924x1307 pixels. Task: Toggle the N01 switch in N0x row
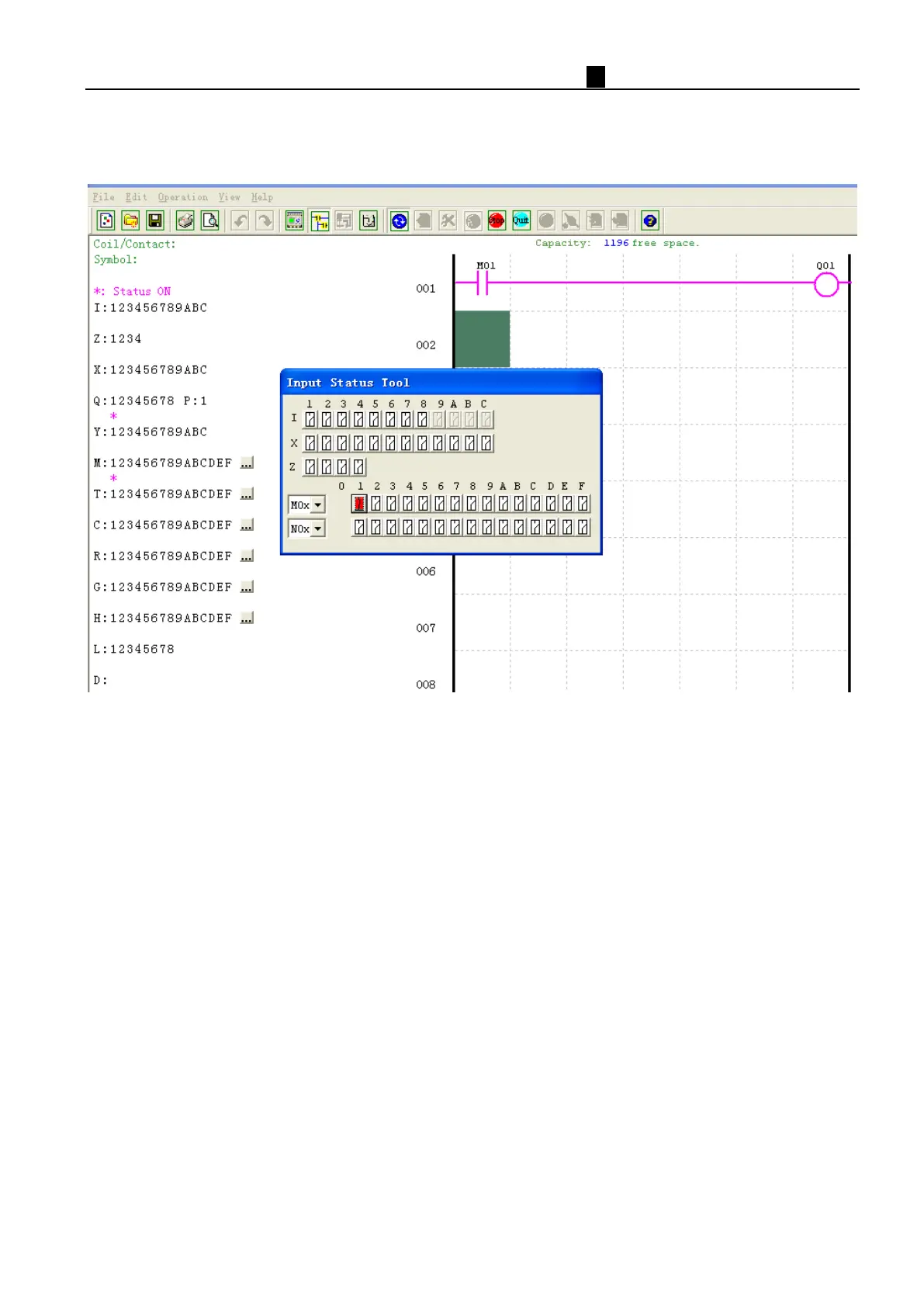(359, 527)
